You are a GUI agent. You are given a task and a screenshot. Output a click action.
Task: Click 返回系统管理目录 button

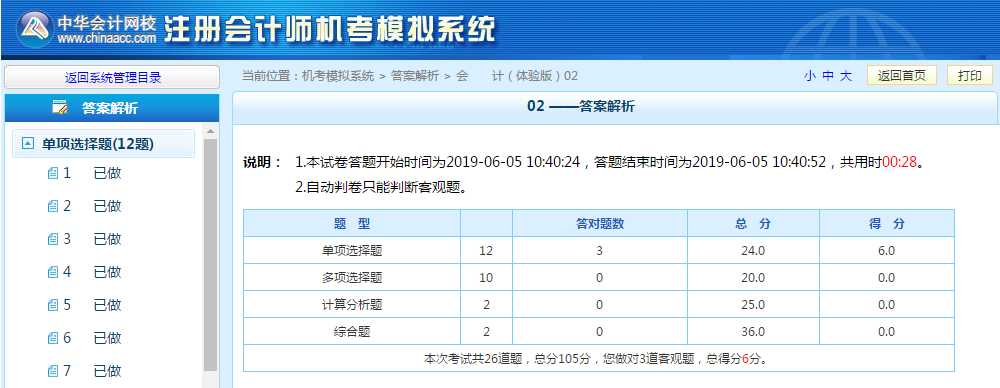tap(112, 77)
